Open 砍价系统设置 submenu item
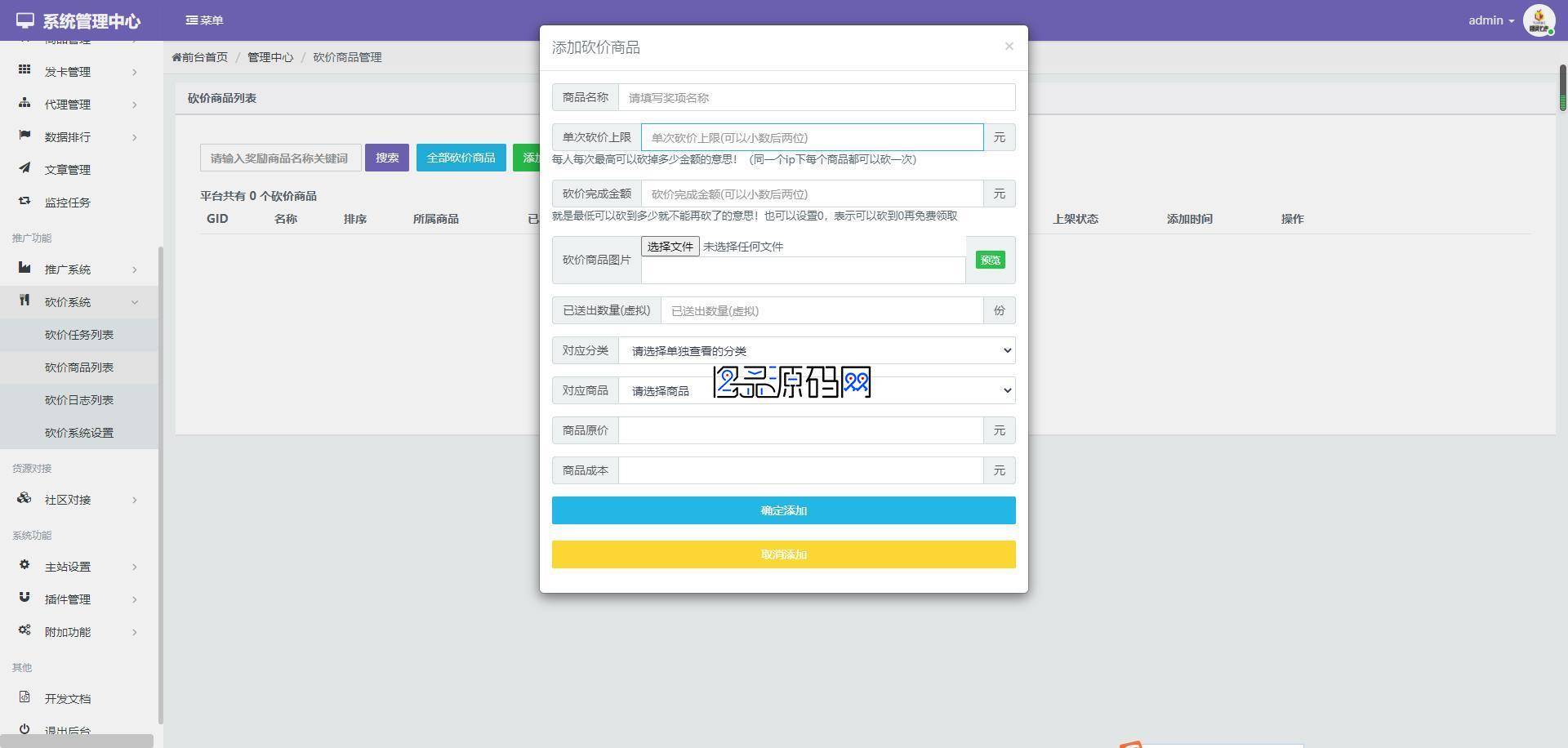Viewport: 1568px width, 748px height. pyautogui.click(x=79, y=433)
